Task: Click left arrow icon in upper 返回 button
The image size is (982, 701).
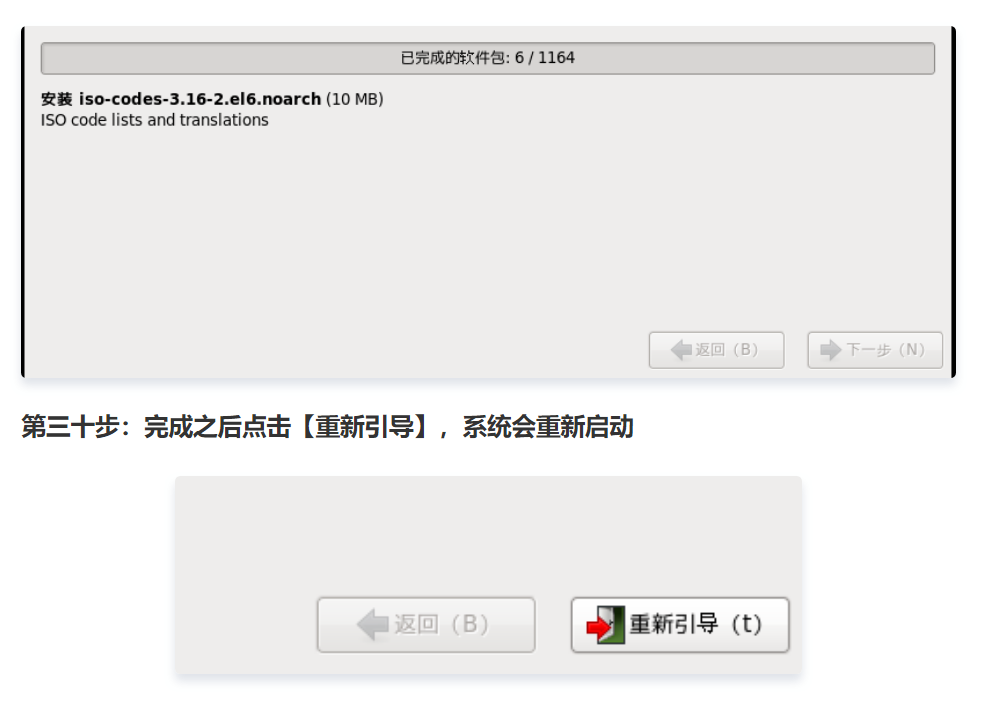Action: coord(681,350)
